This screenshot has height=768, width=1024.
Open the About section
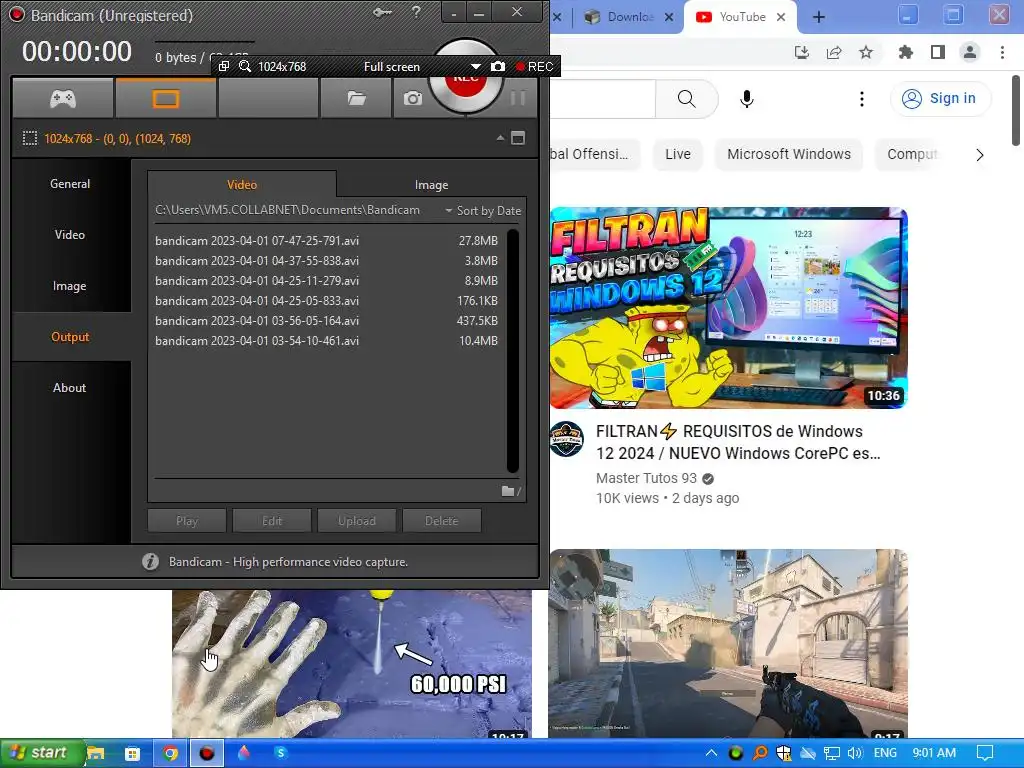click(x=70, y=387)
